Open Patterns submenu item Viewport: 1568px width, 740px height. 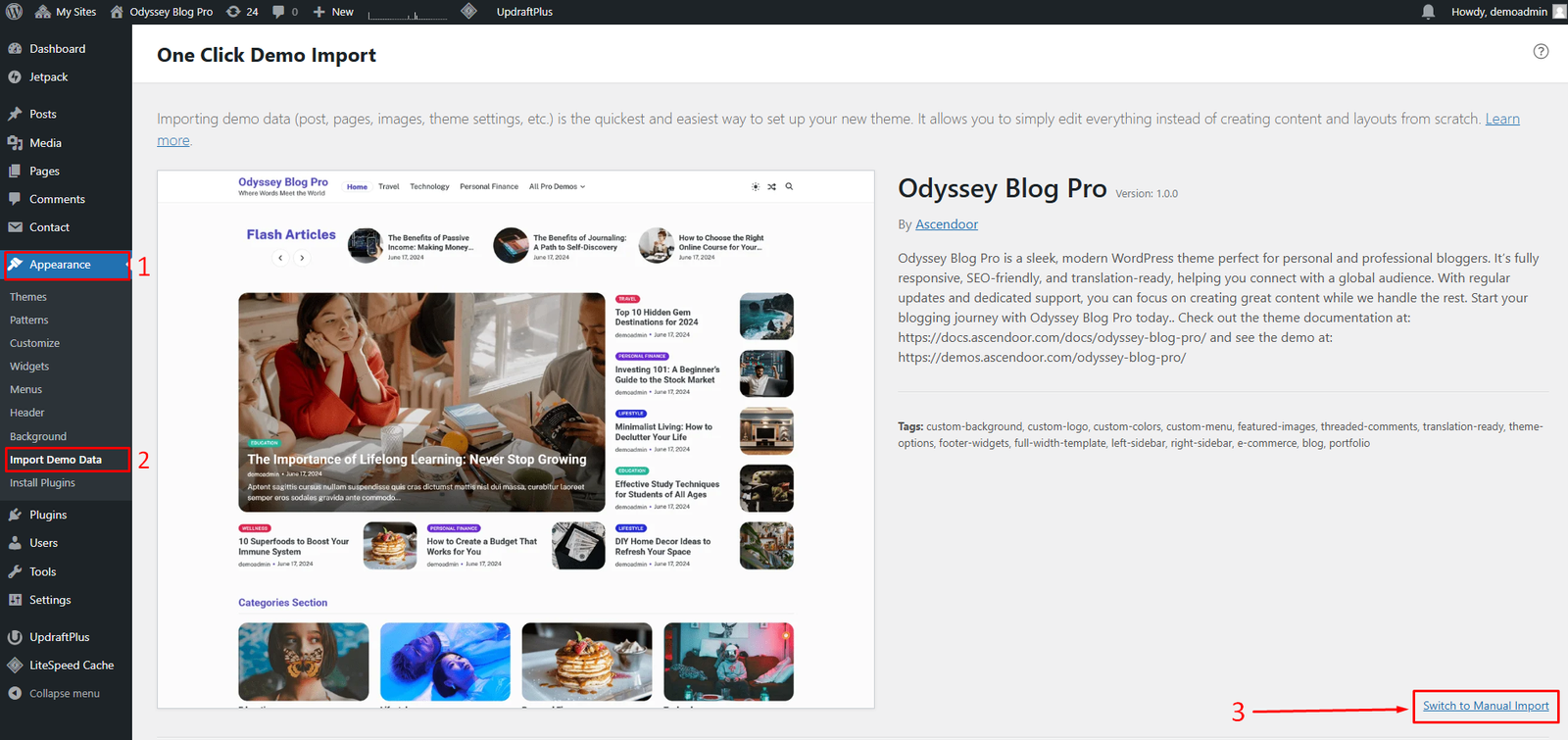click(x=29, y=321)
